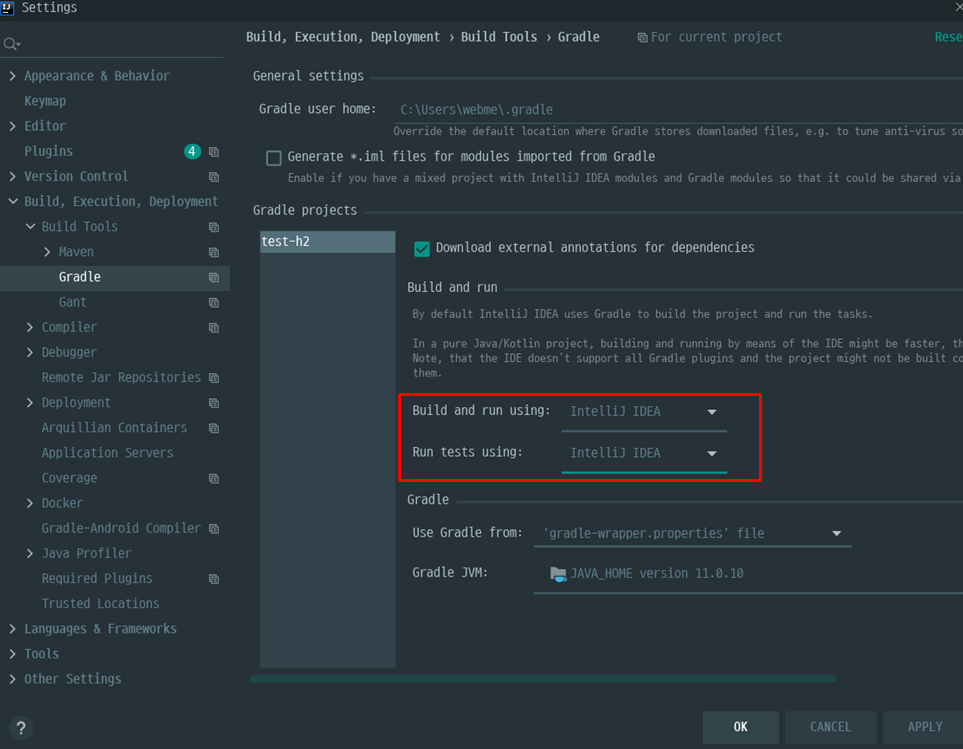Click the project icon beside Arquillian Containers
The width and height of the screenshot is (963, 749).
pos(214,428)
